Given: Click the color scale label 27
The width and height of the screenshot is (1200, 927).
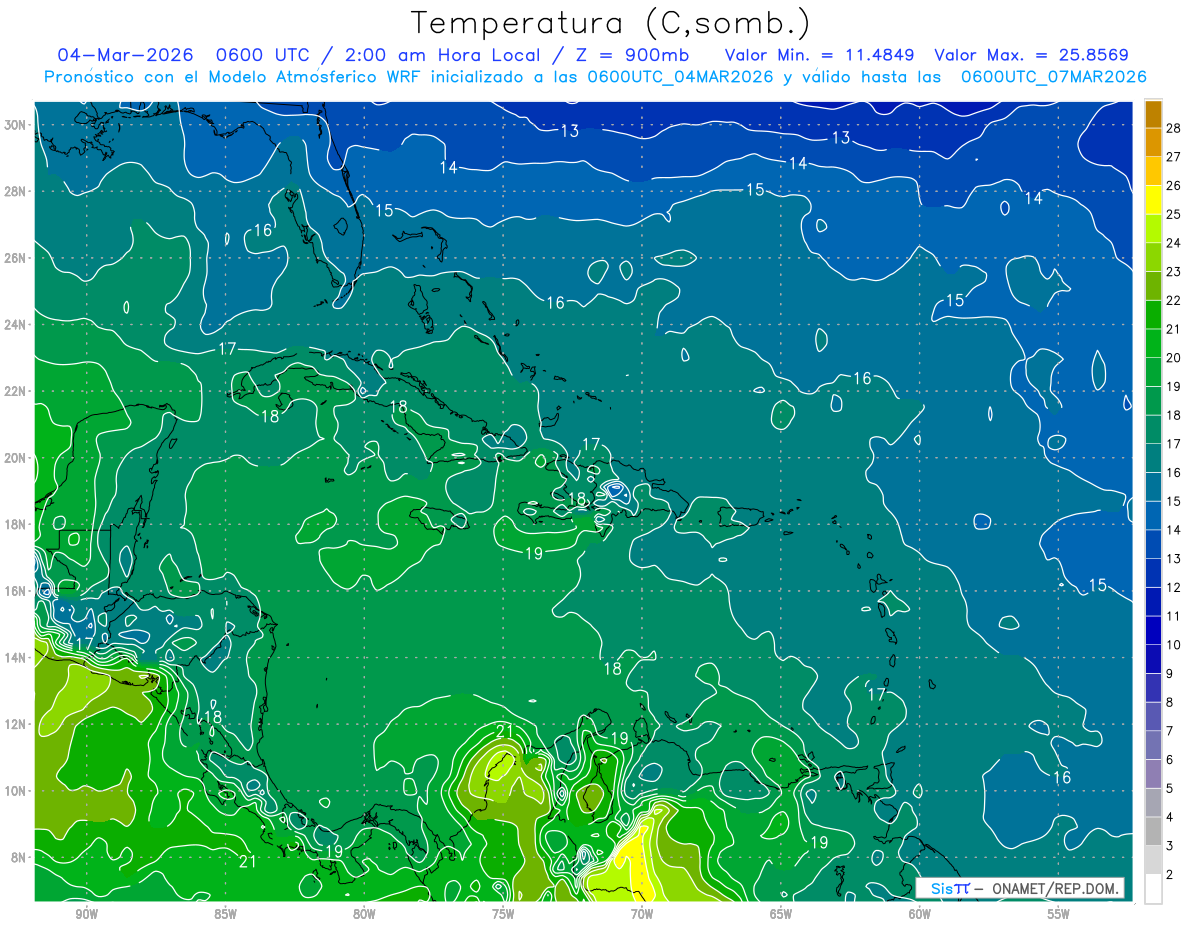Looking at the screenshot, I should tap(1174, 156).
